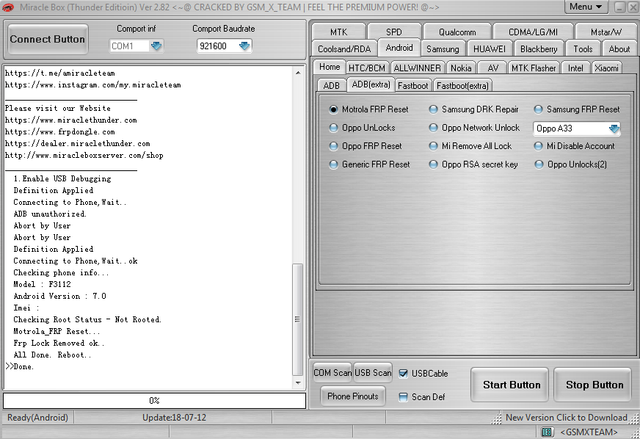Open the ALLWINNER sub-tab

(x=417, y=68)
